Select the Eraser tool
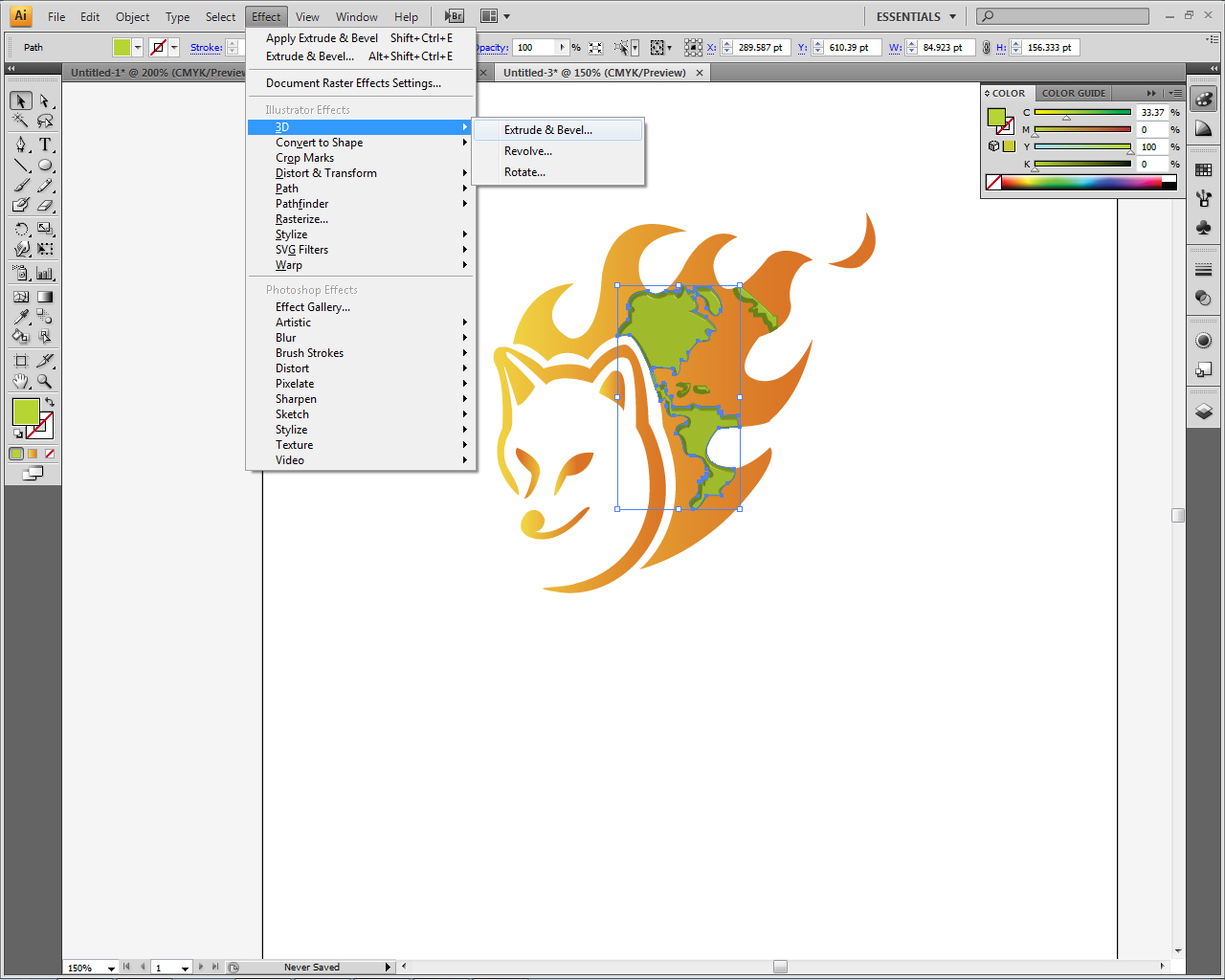The image size is (1225, 980). (x=44, y=206)
